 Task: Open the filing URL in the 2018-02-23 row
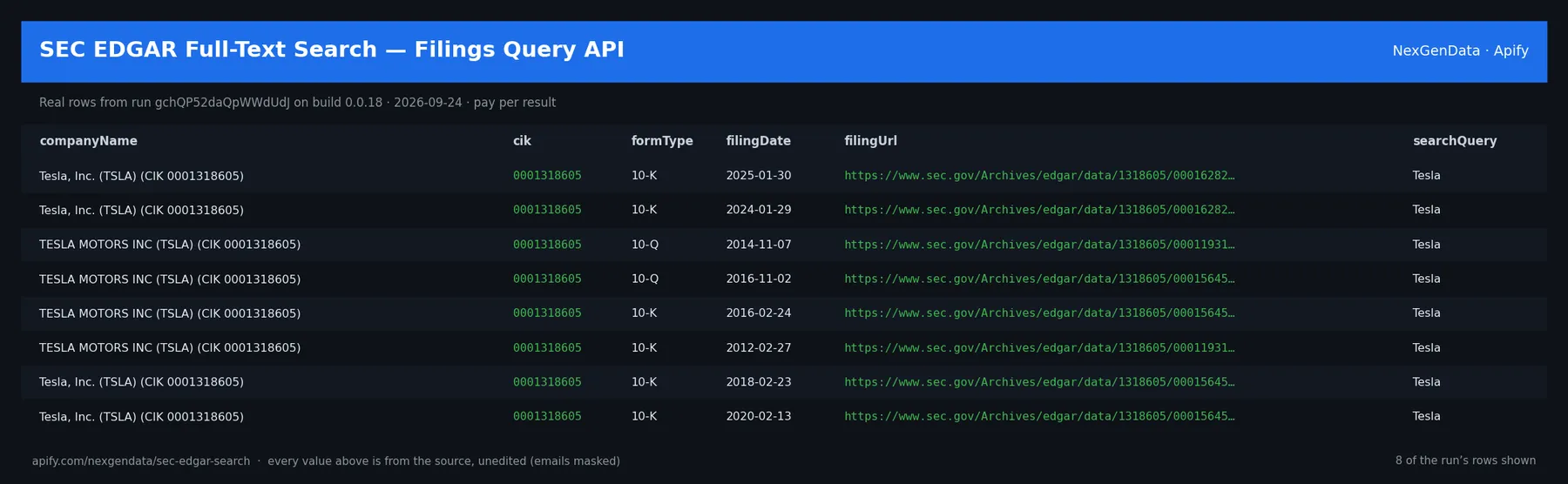pos(1039,382)
